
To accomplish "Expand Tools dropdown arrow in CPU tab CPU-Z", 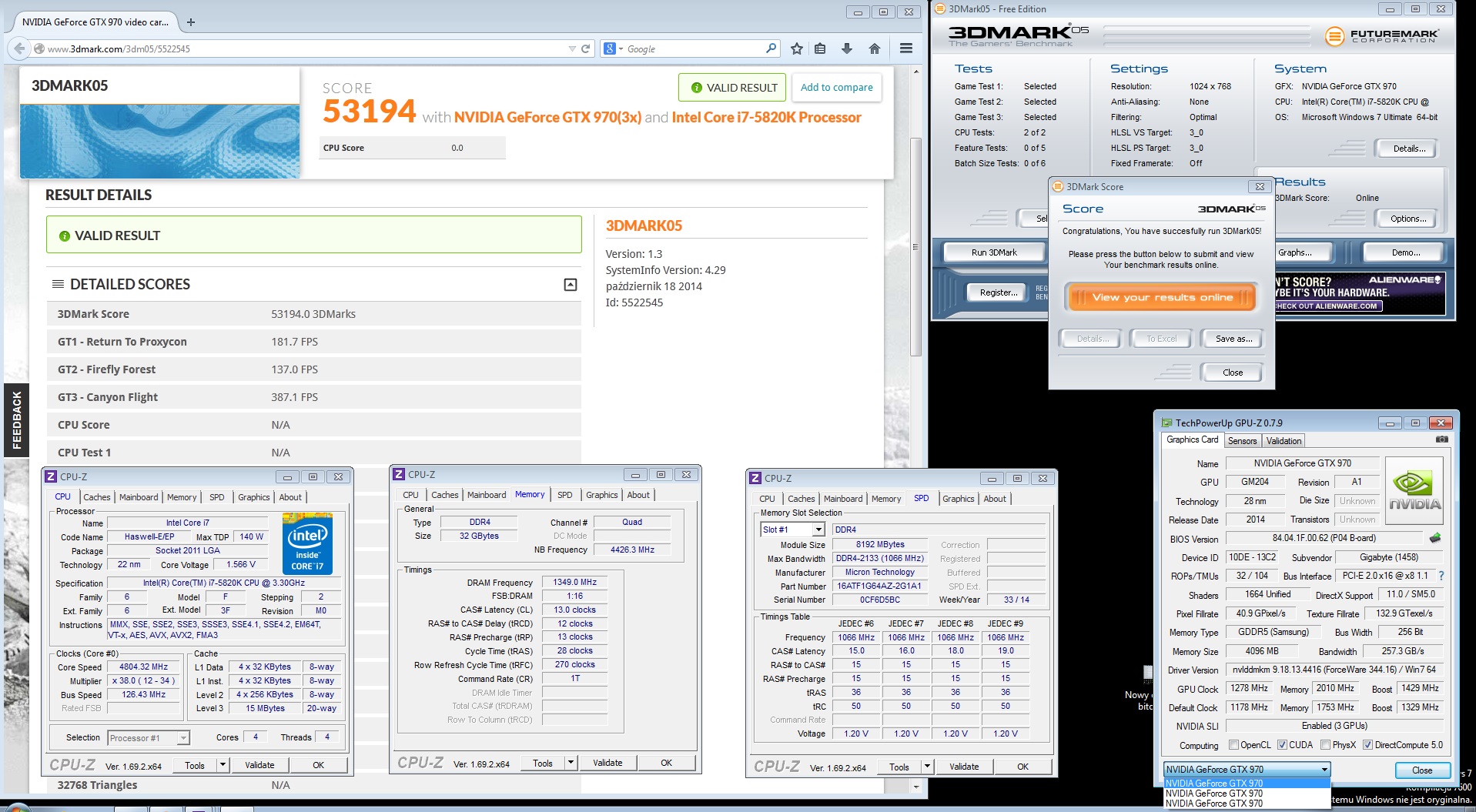I will pyautogui.click(x=223, y=765).
